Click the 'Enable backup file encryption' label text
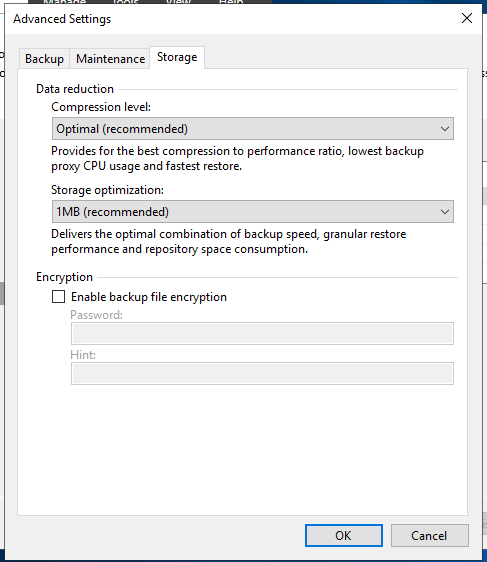This screenshot has height=562, width=487. [149, 297]
